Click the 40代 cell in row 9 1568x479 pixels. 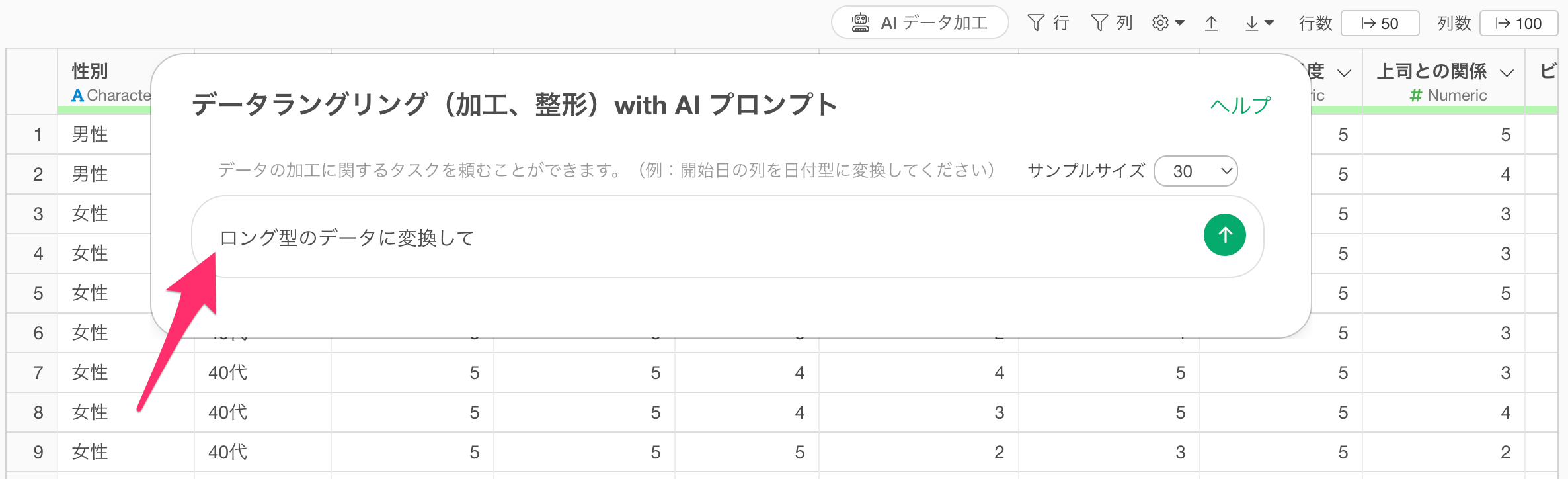227,452
